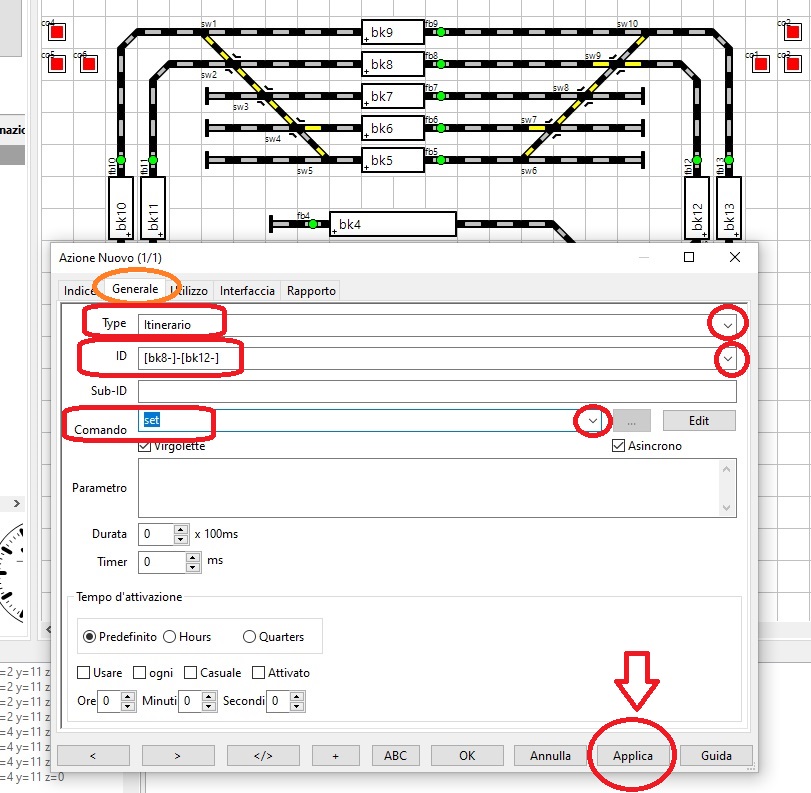Click the Parametro scrollbar down arrow
This screenshot has width=811, height=793.
728,508
